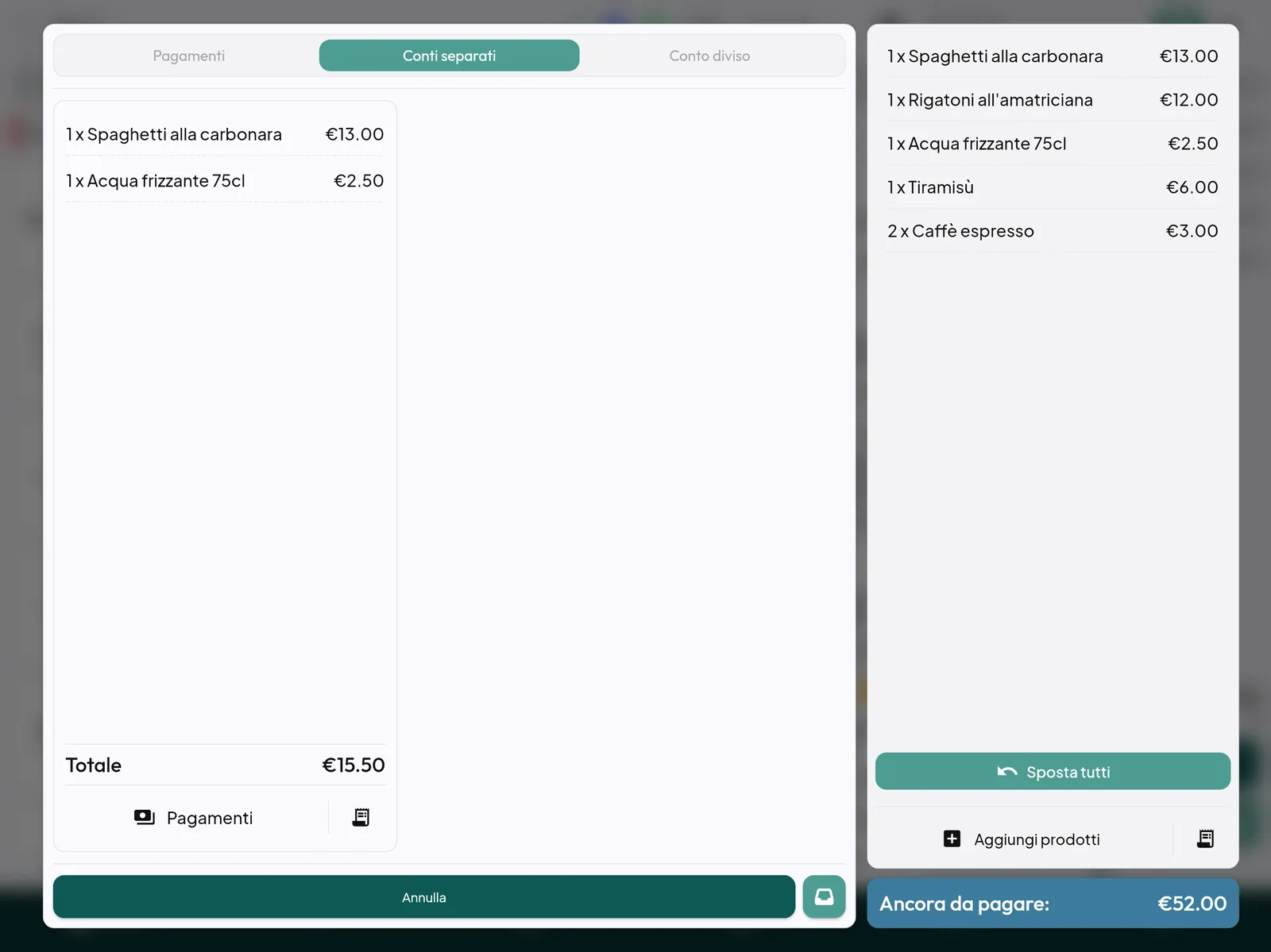Click the Annulla button

[424, 897]
